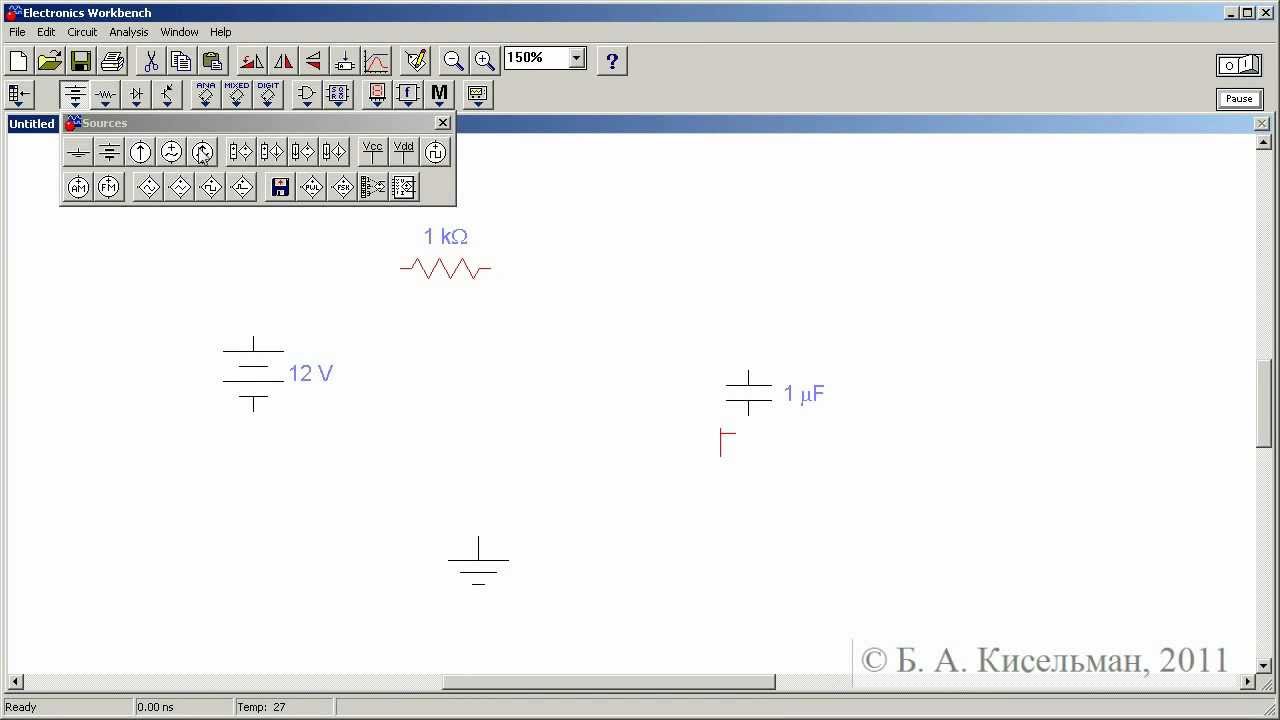
Task: Select the AC Current Source
Action: tap(202, 152)
